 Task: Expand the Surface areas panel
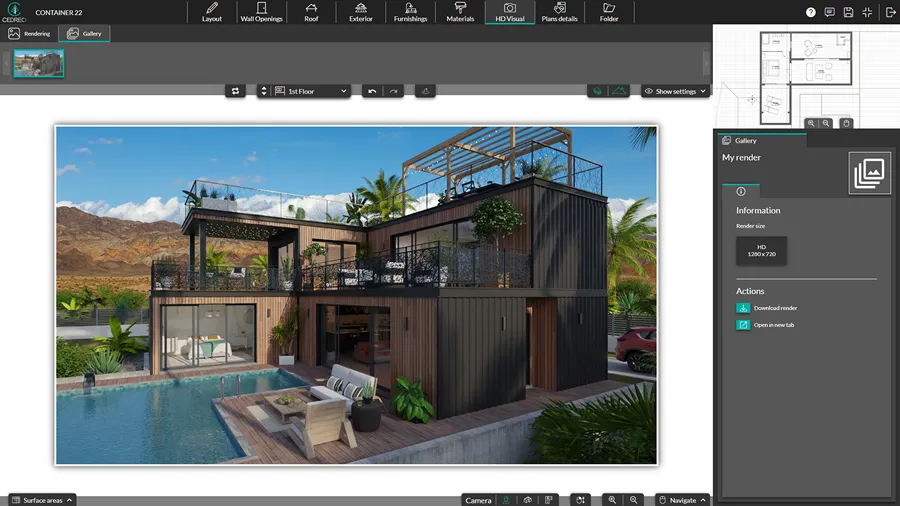tap(42, 500)
